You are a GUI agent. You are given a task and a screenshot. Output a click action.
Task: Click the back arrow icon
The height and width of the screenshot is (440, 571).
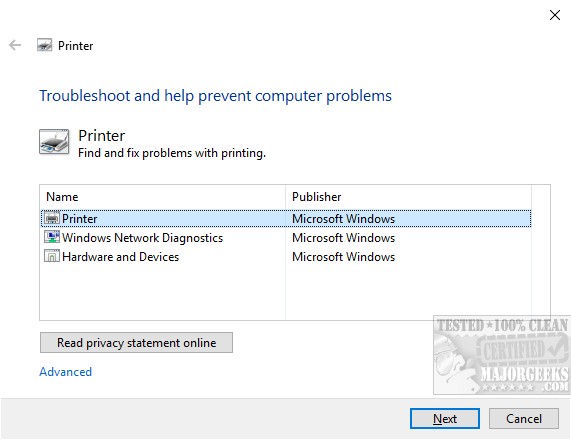coord(15,46)
